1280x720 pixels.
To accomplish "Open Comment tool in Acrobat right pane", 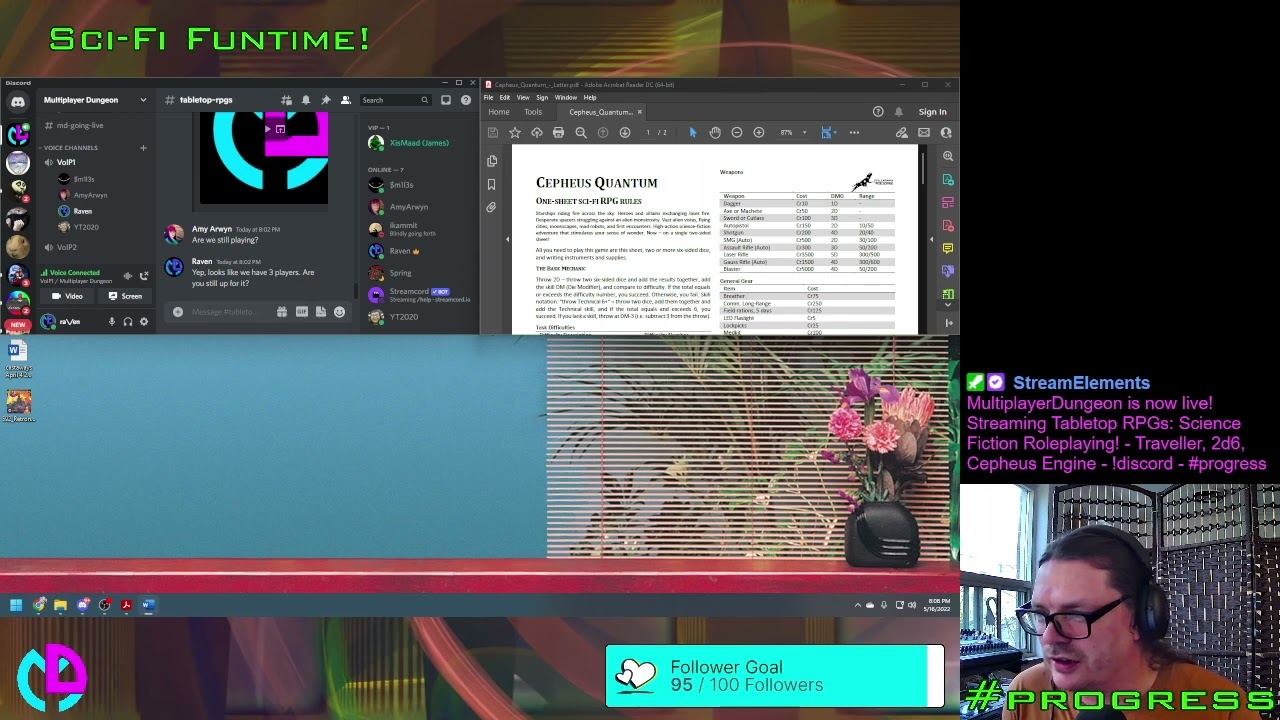I will point(948,248).
